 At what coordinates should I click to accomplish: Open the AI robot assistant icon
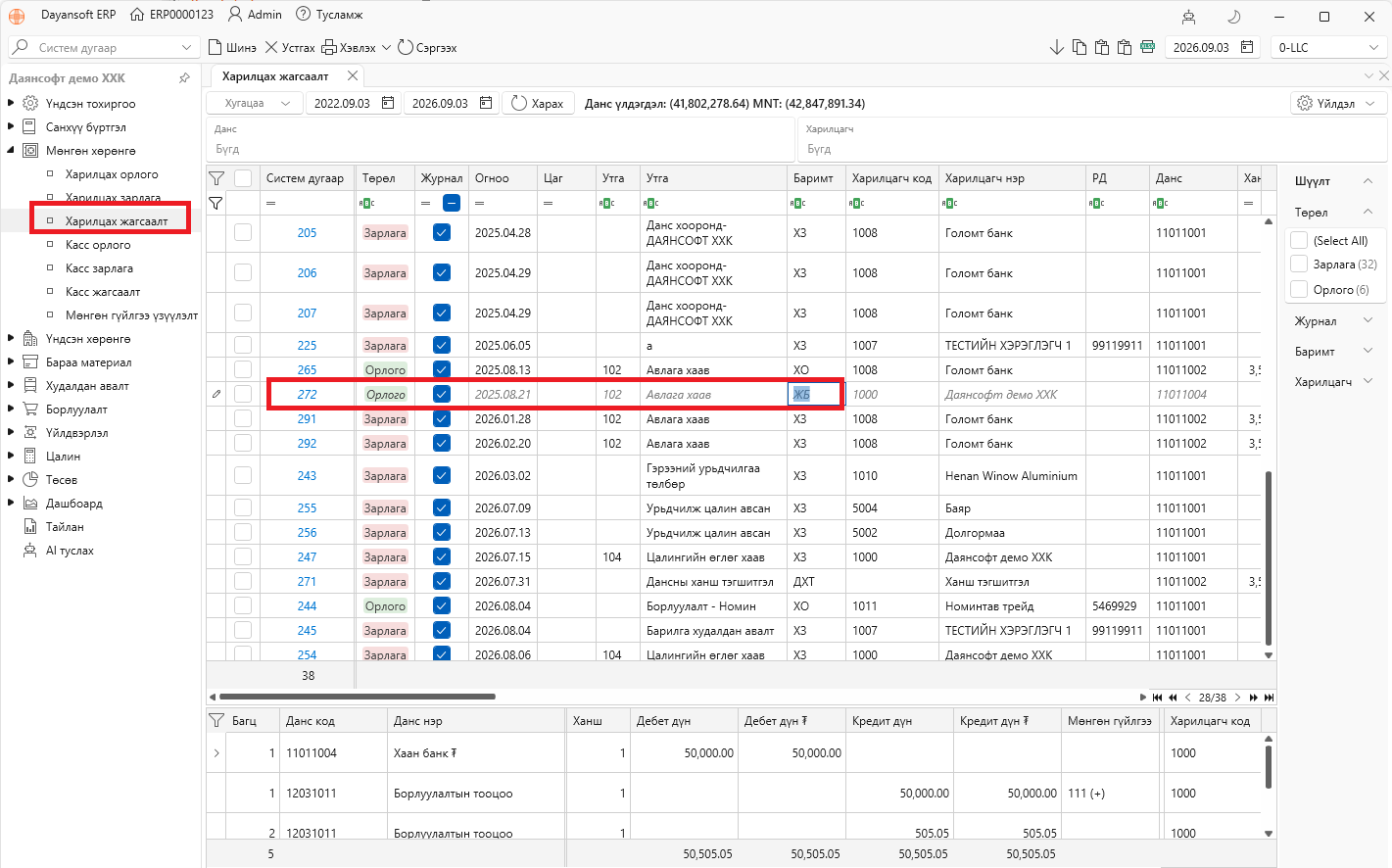(1188, 17)
